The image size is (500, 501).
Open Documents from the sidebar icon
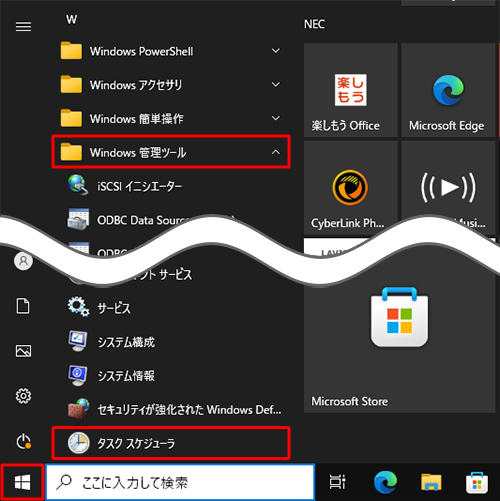click(x=23, y=306)
